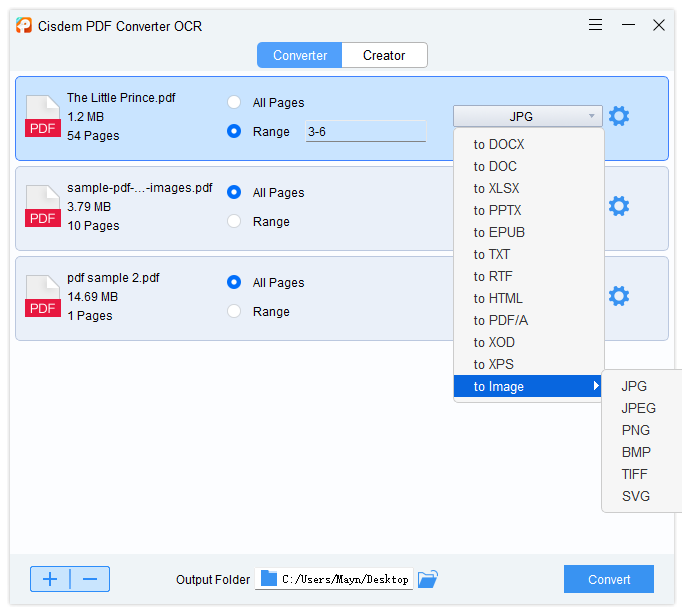Choose to DOCX from format list
Viewport: 682px width, 613px height.
click(499, 144)
